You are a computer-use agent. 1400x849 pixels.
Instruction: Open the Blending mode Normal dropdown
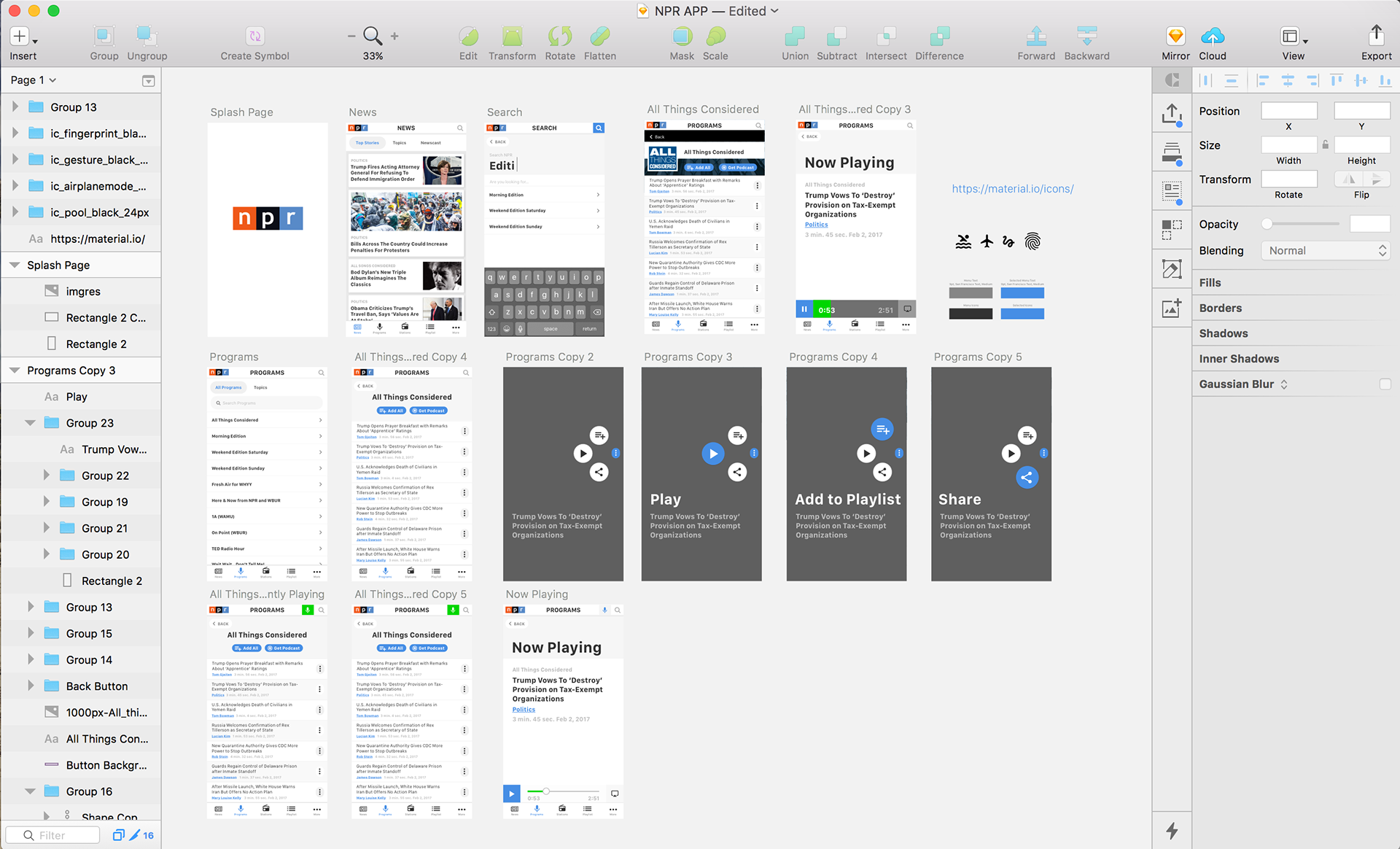pos(1326,250)
